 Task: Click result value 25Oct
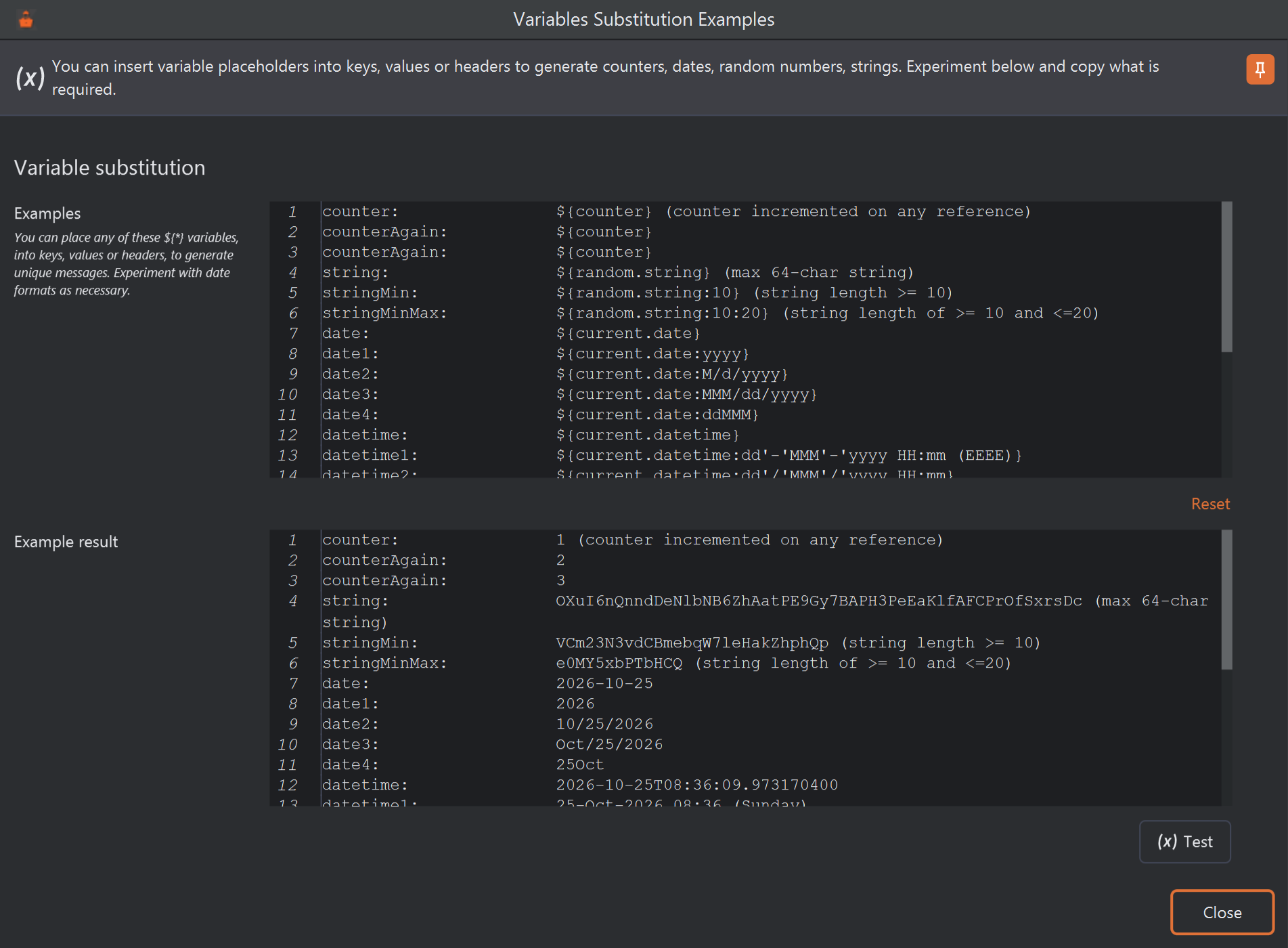coord(580,764)
